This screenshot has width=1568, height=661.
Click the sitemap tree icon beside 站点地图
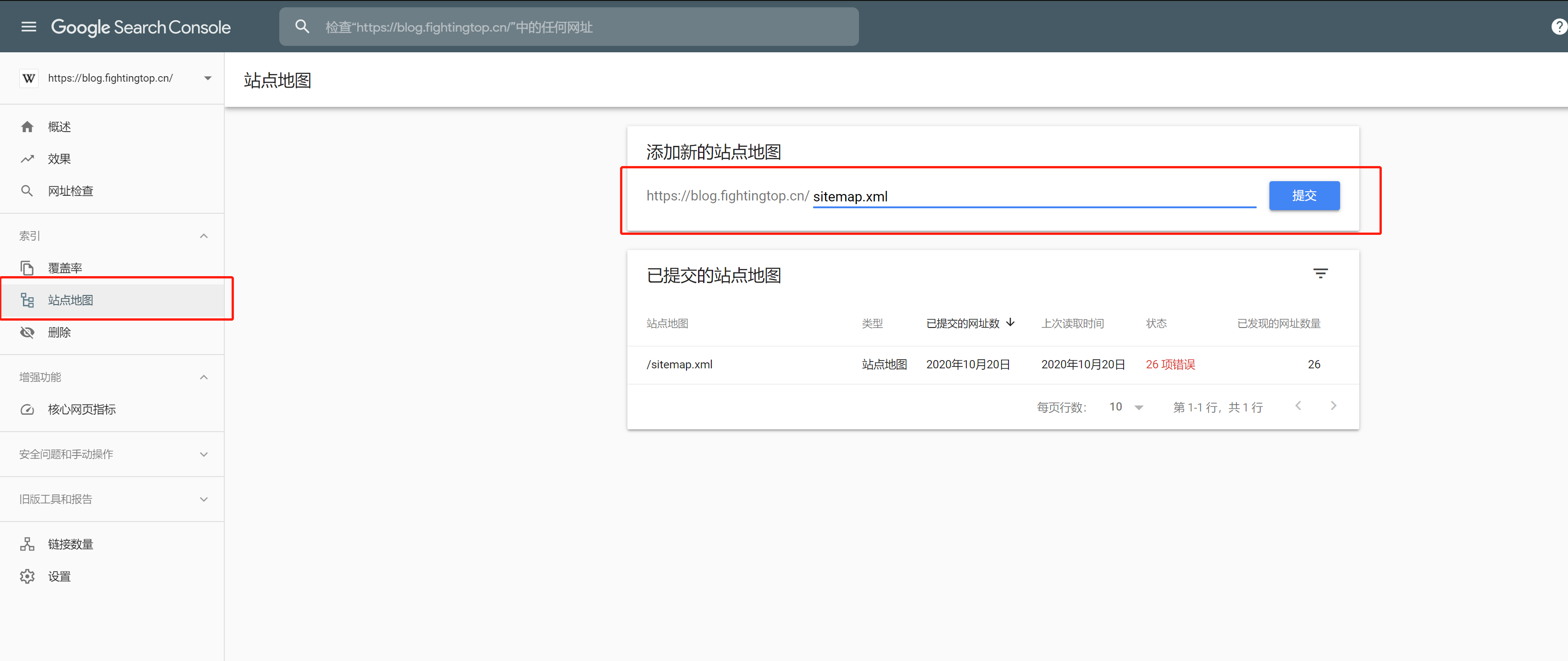(28, 300)
